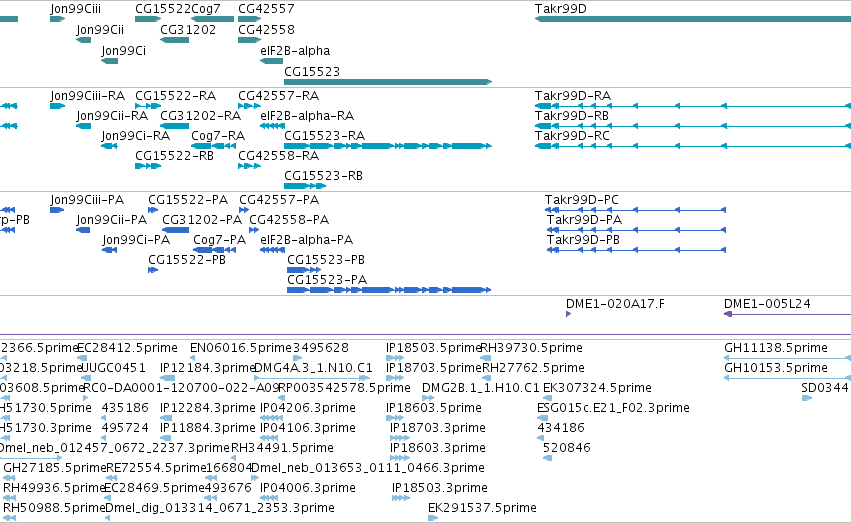Click the CG31202-RA transcript label

pyautogui.click(x=200, y=115)
